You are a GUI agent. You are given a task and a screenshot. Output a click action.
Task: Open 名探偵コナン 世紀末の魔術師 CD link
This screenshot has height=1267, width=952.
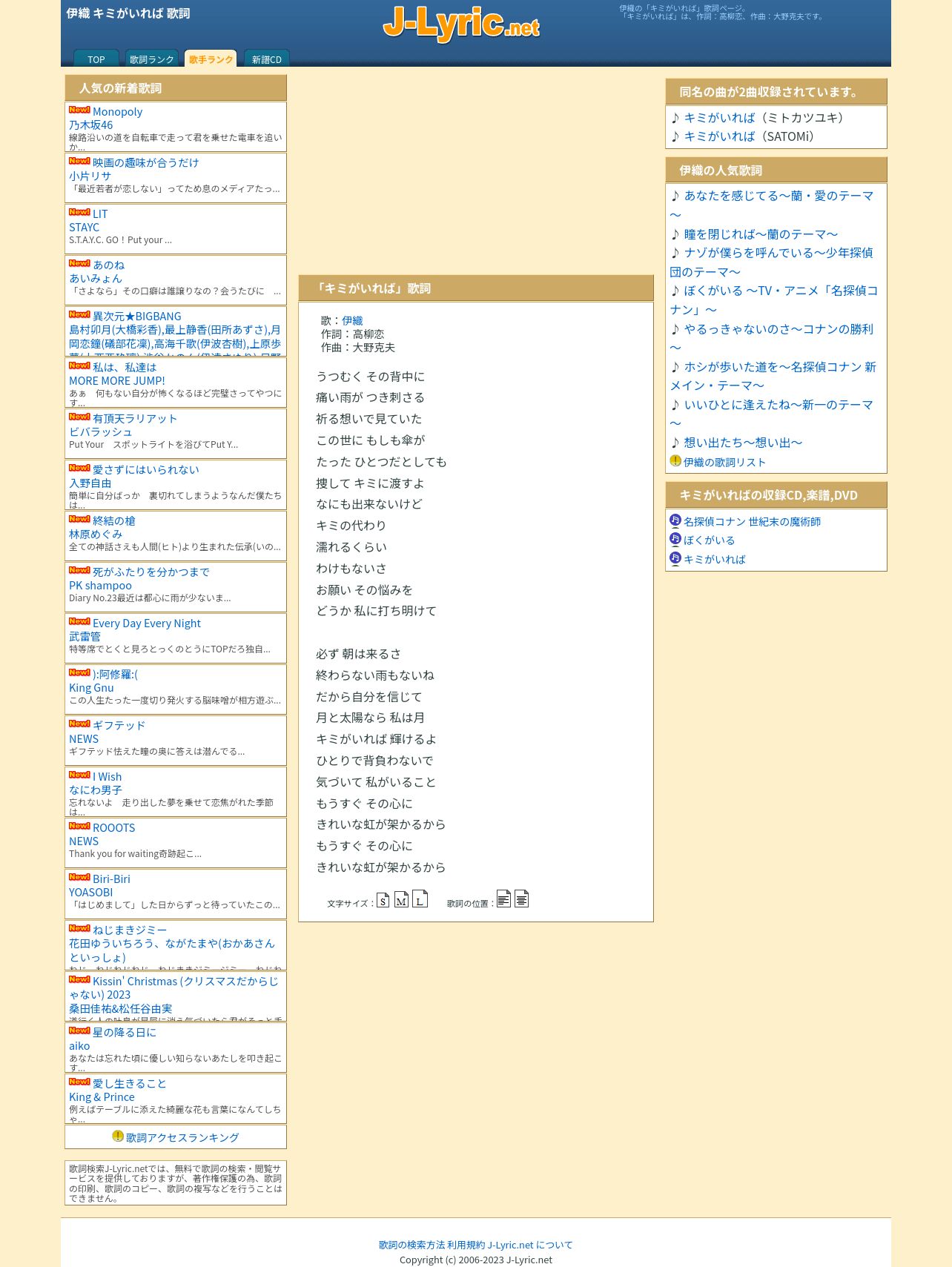tap(752, 521)
